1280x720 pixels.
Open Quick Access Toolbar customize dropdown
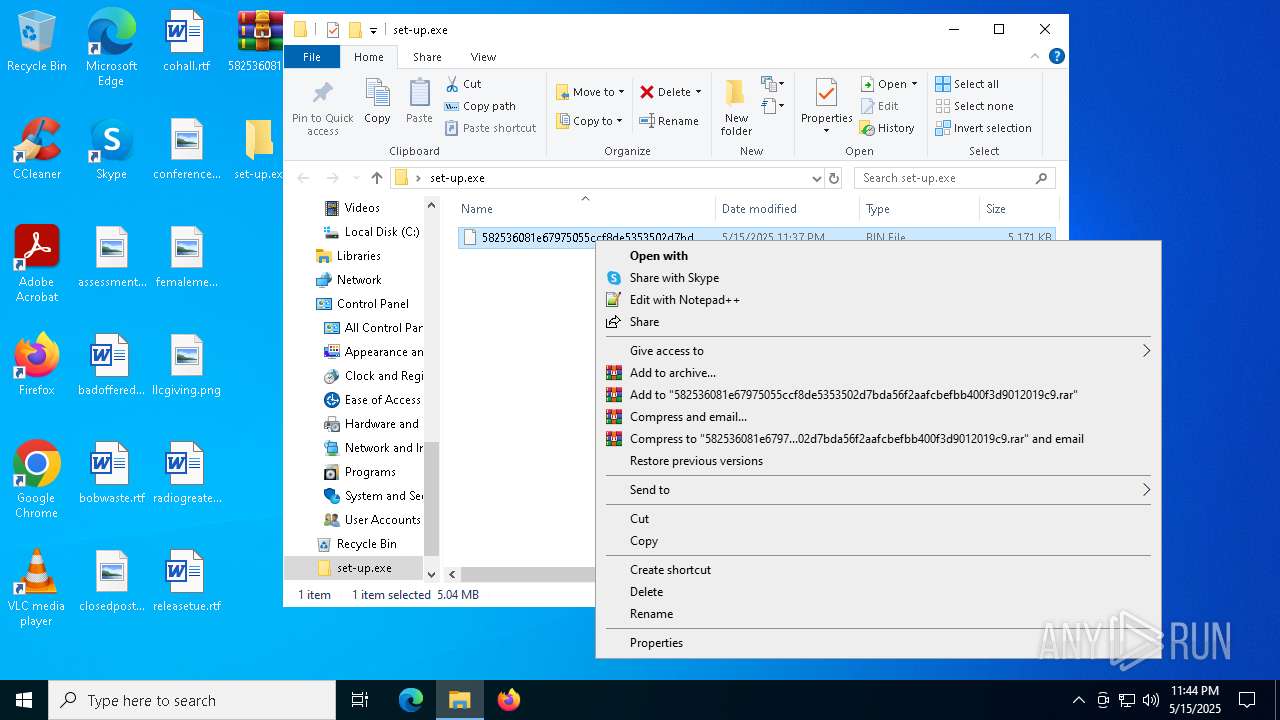pos(373,30)
